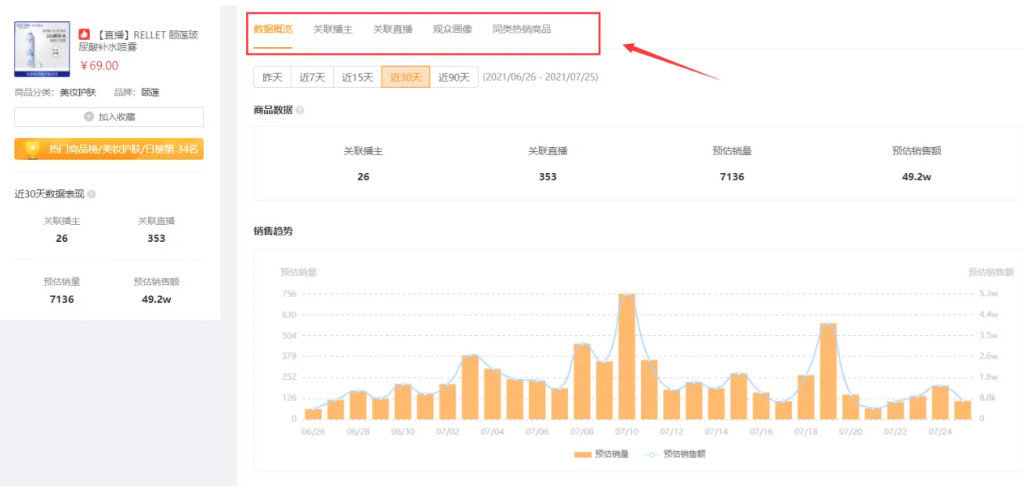Viewport: 1024px width, 491px height.
Task: Toggle 预估销量 legend bar icon
Action: pos(582,454)
